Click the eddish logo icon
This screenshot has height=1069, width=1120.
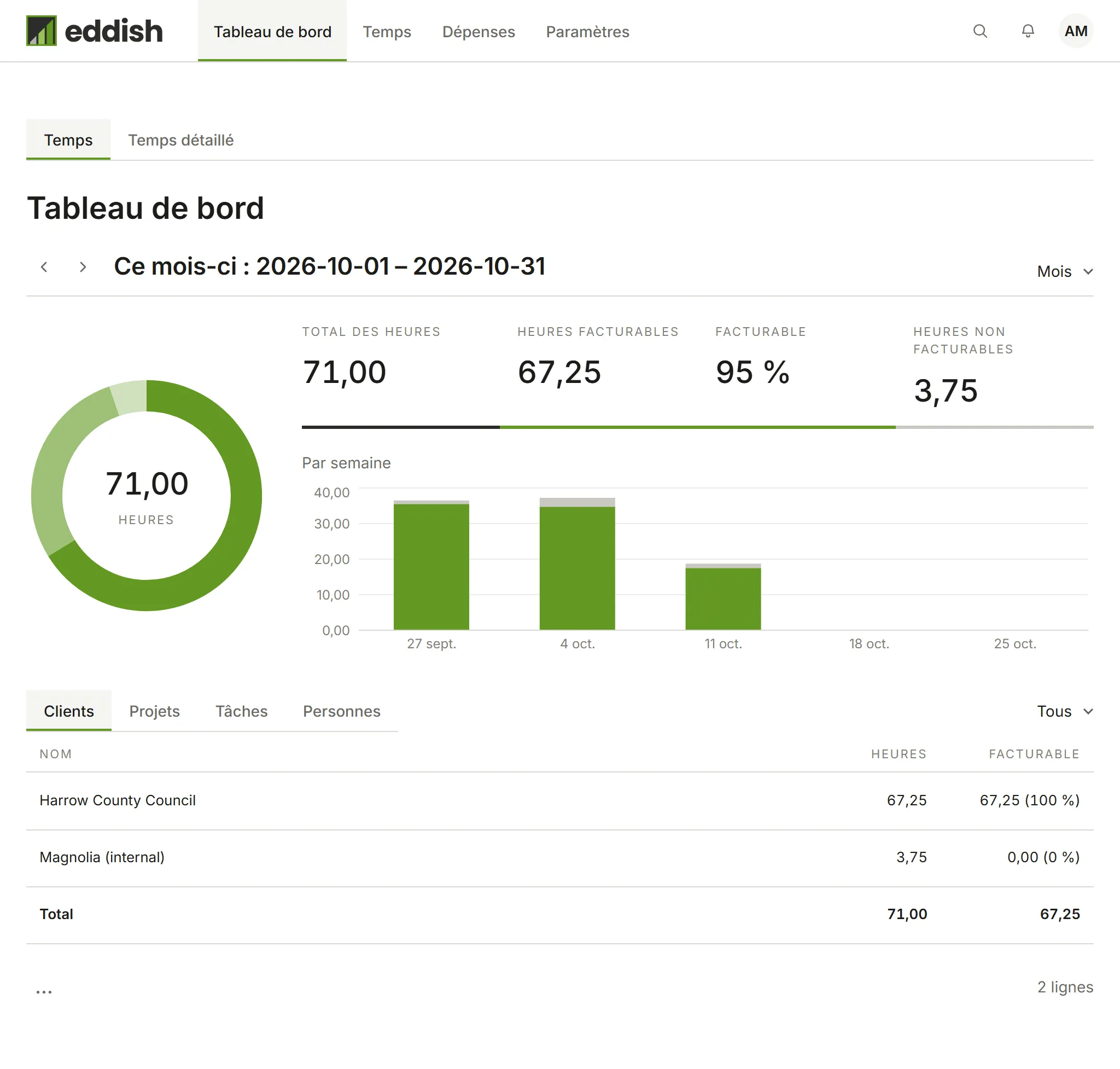point(42,31)
